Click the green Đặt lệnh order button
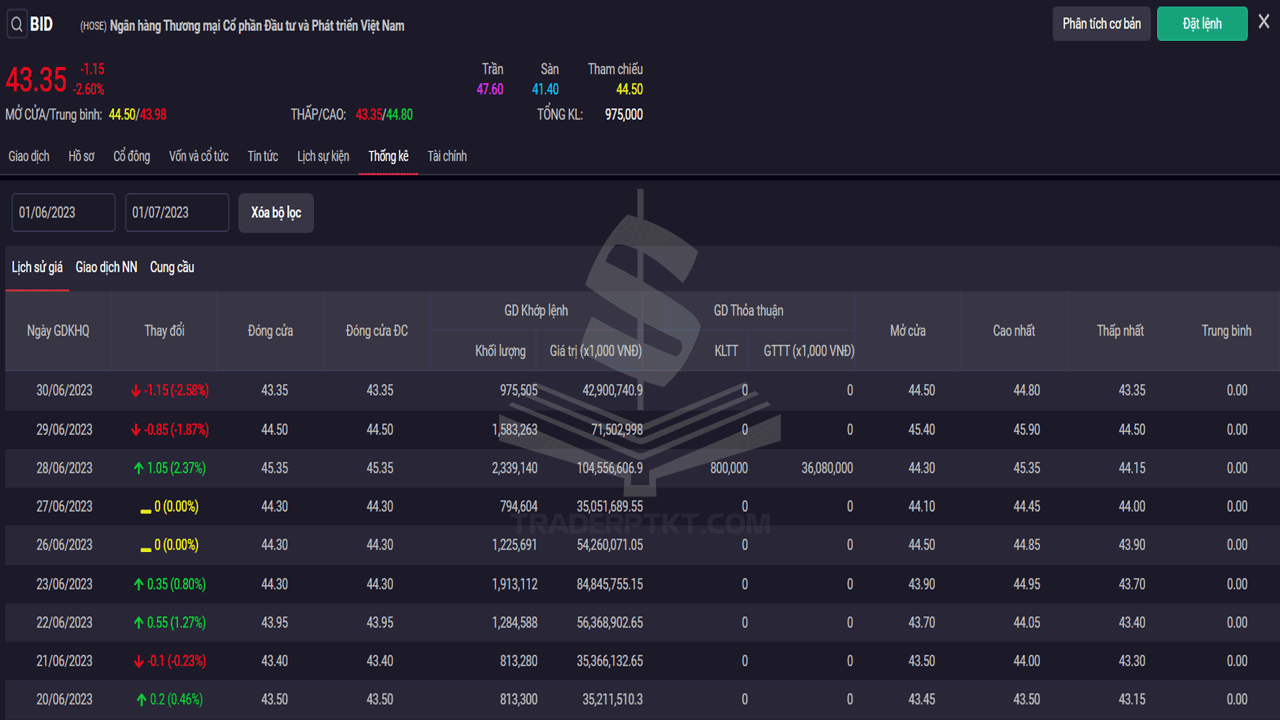The image size is (1280, 720). point(1202,24)
